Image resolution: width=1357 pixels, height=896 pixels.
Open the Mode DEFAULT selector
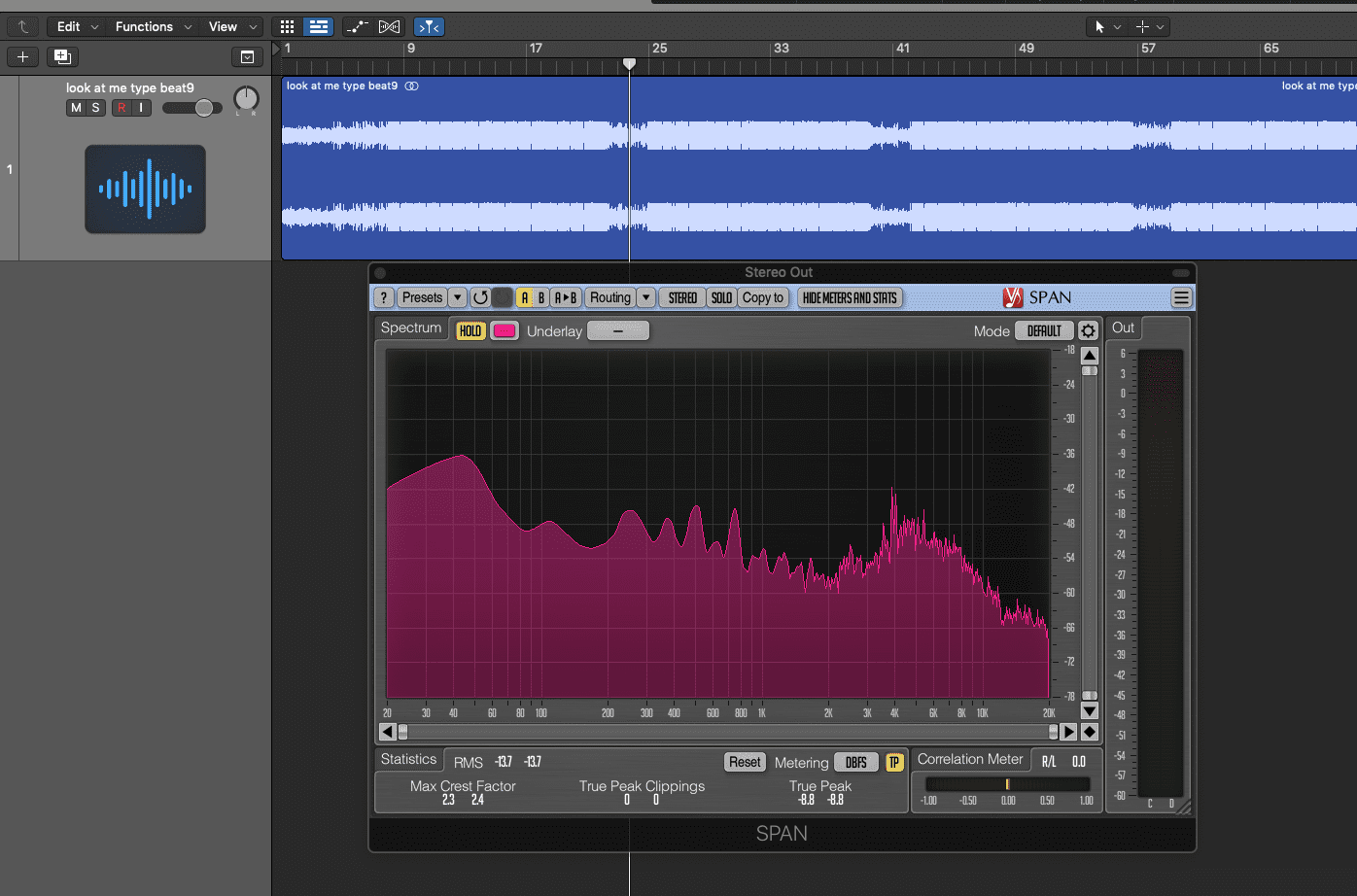coord(1044,330)
